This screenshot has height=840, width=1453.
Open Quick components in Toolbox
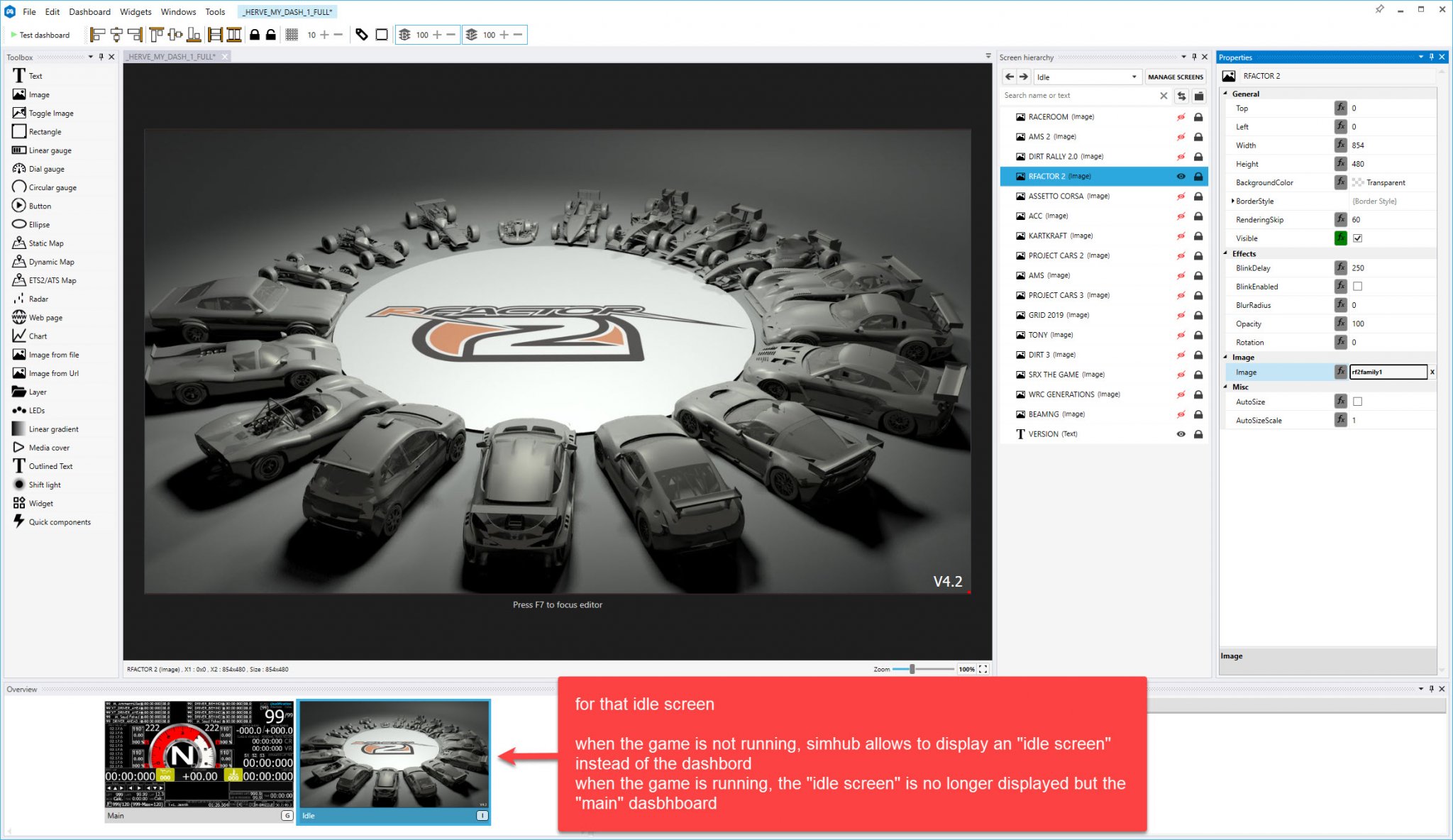pyautogui.click(x=51, y=522)
